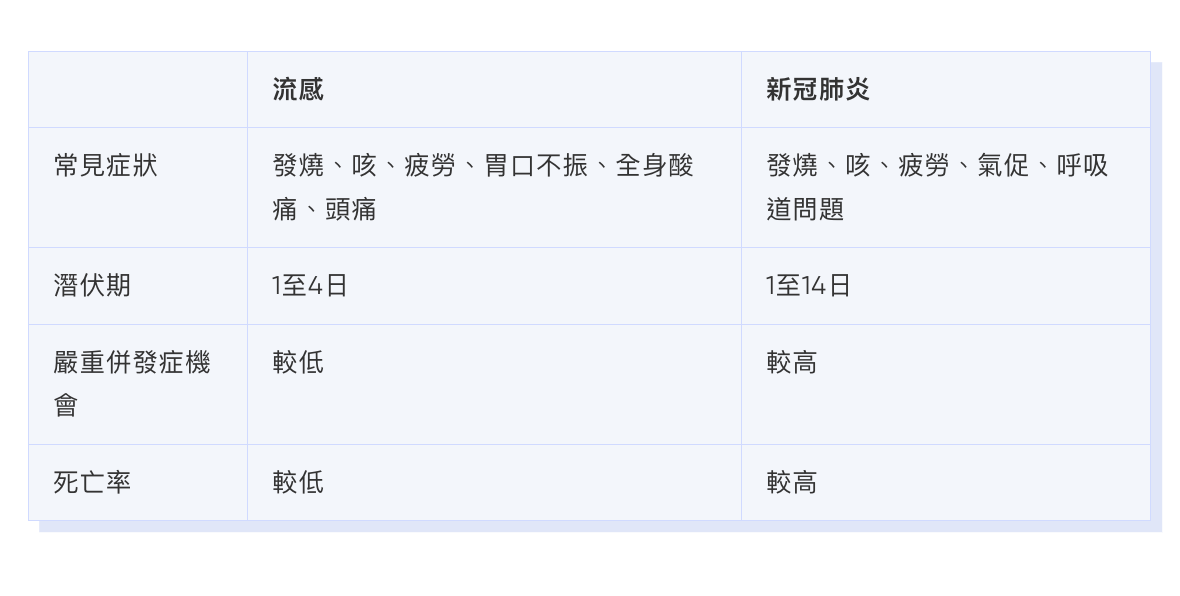Click the empty top-left header cell
The height and width of the screenshot is (596, 1180).
click(x=138, y=90)
